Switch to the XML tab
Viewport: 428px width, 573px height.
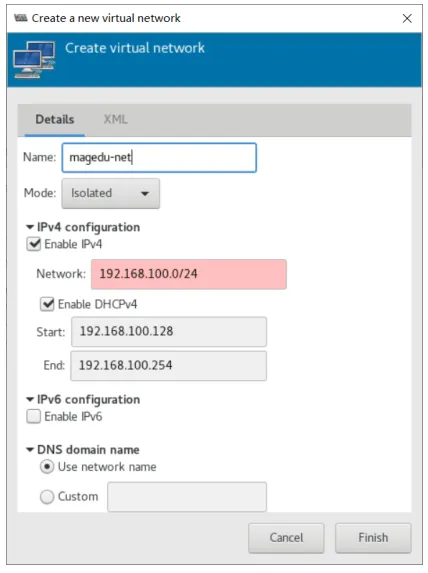(115, 119)
